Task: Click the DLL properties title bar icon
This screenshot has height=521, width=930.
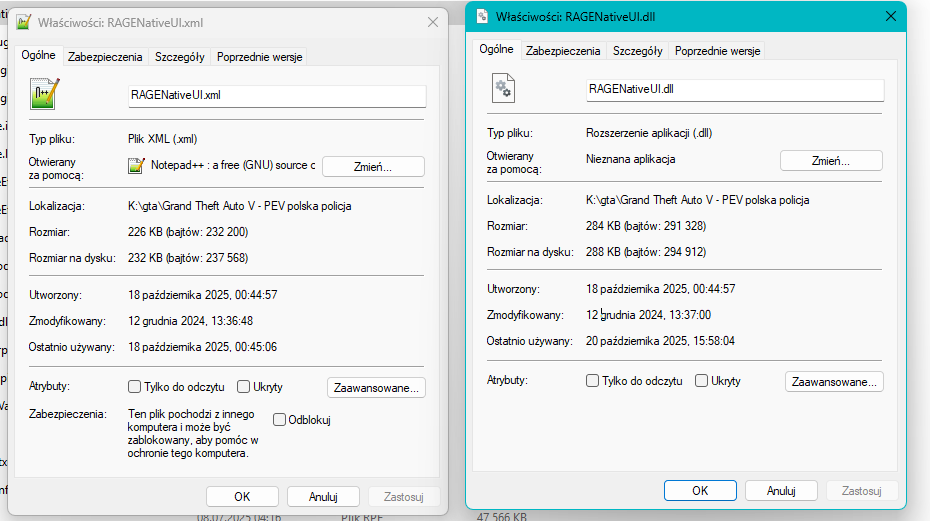Action: 482,16
